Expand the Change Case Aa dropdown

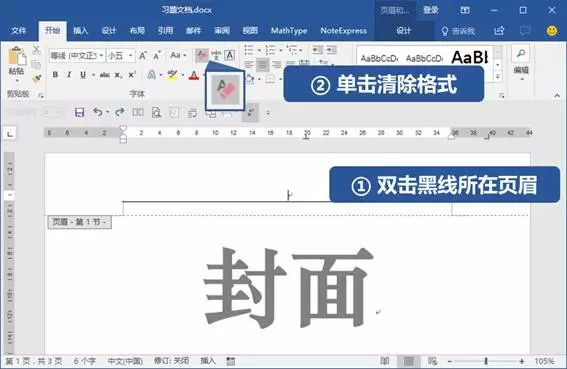click(x=178, y=55)
